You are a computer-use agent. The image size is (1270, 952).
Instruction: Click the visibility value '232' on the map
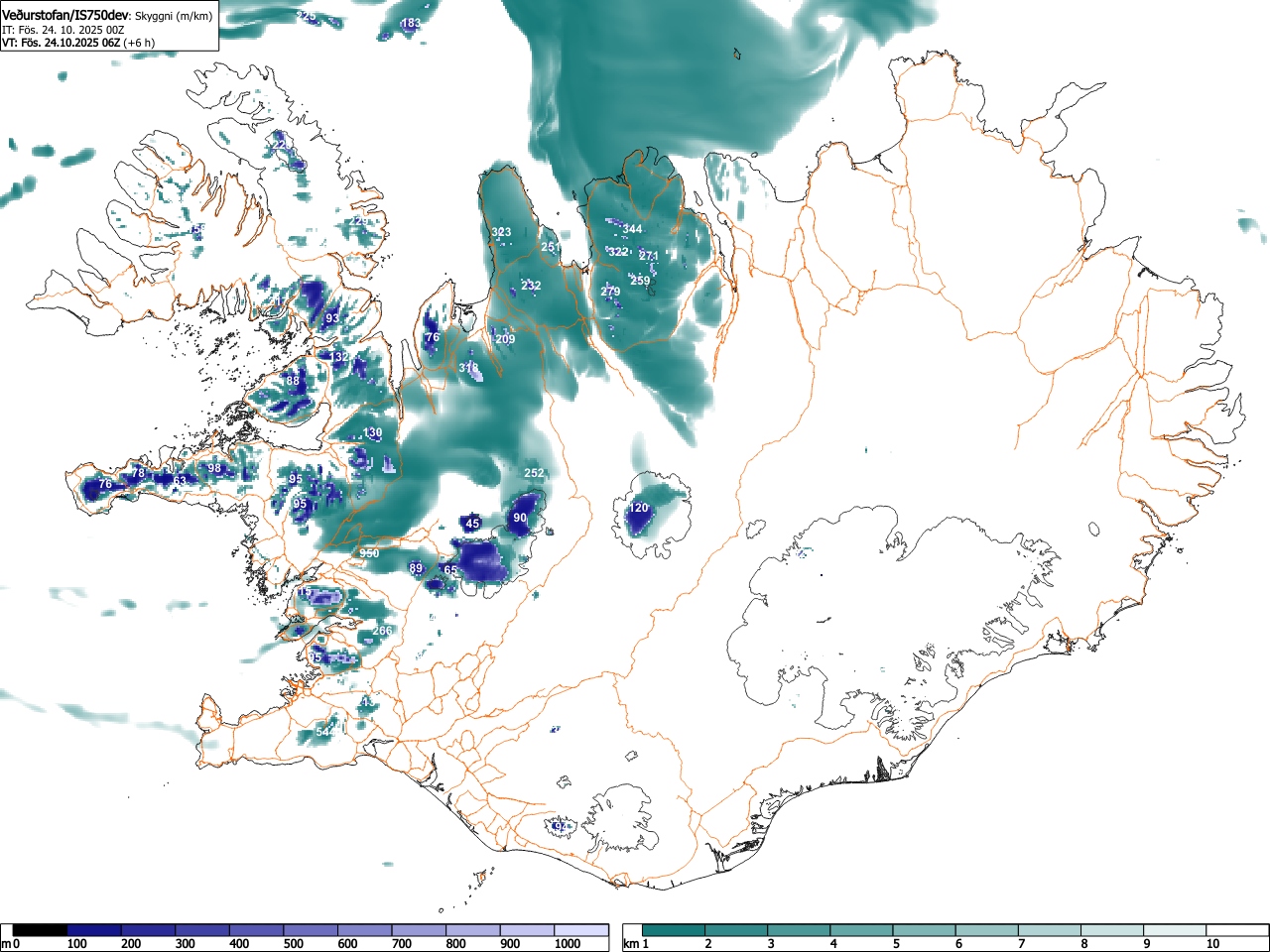click(x=531, y=286)
